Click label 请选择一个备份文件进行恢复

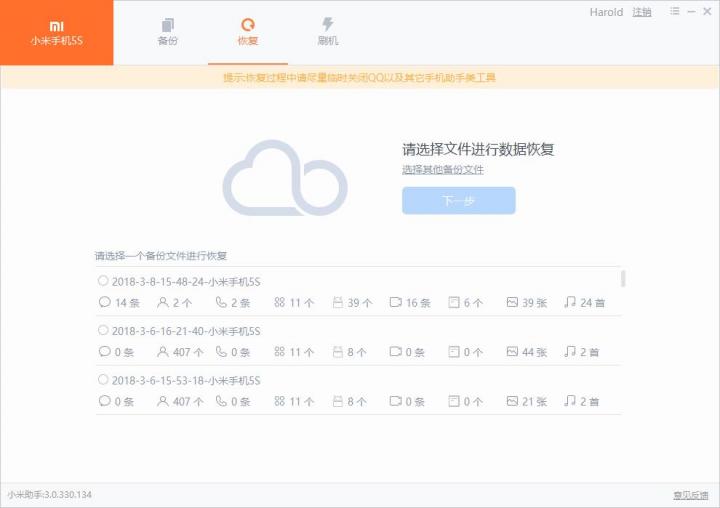tap(161, 255)
